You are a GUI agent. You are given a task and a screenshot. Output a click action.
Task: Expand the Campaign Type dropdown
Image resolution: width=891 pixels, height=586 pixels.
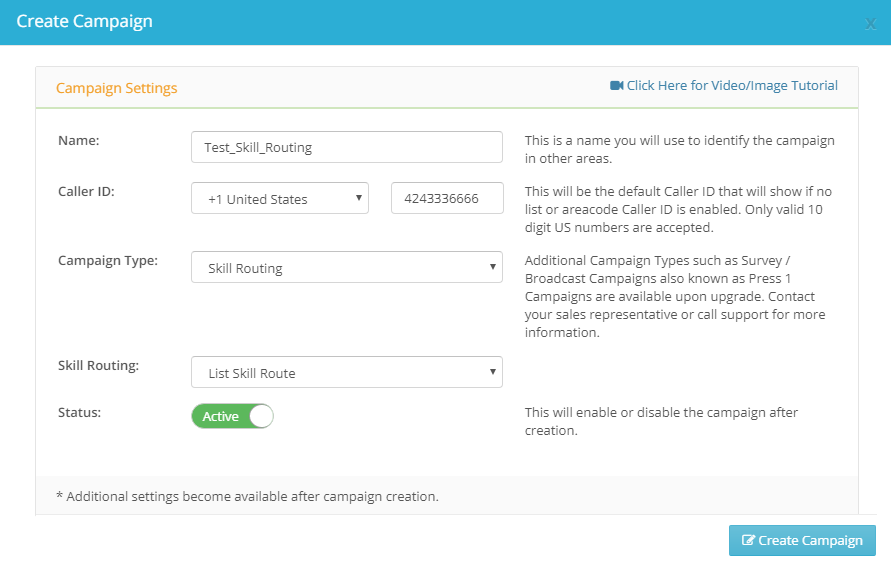(347, 267)
